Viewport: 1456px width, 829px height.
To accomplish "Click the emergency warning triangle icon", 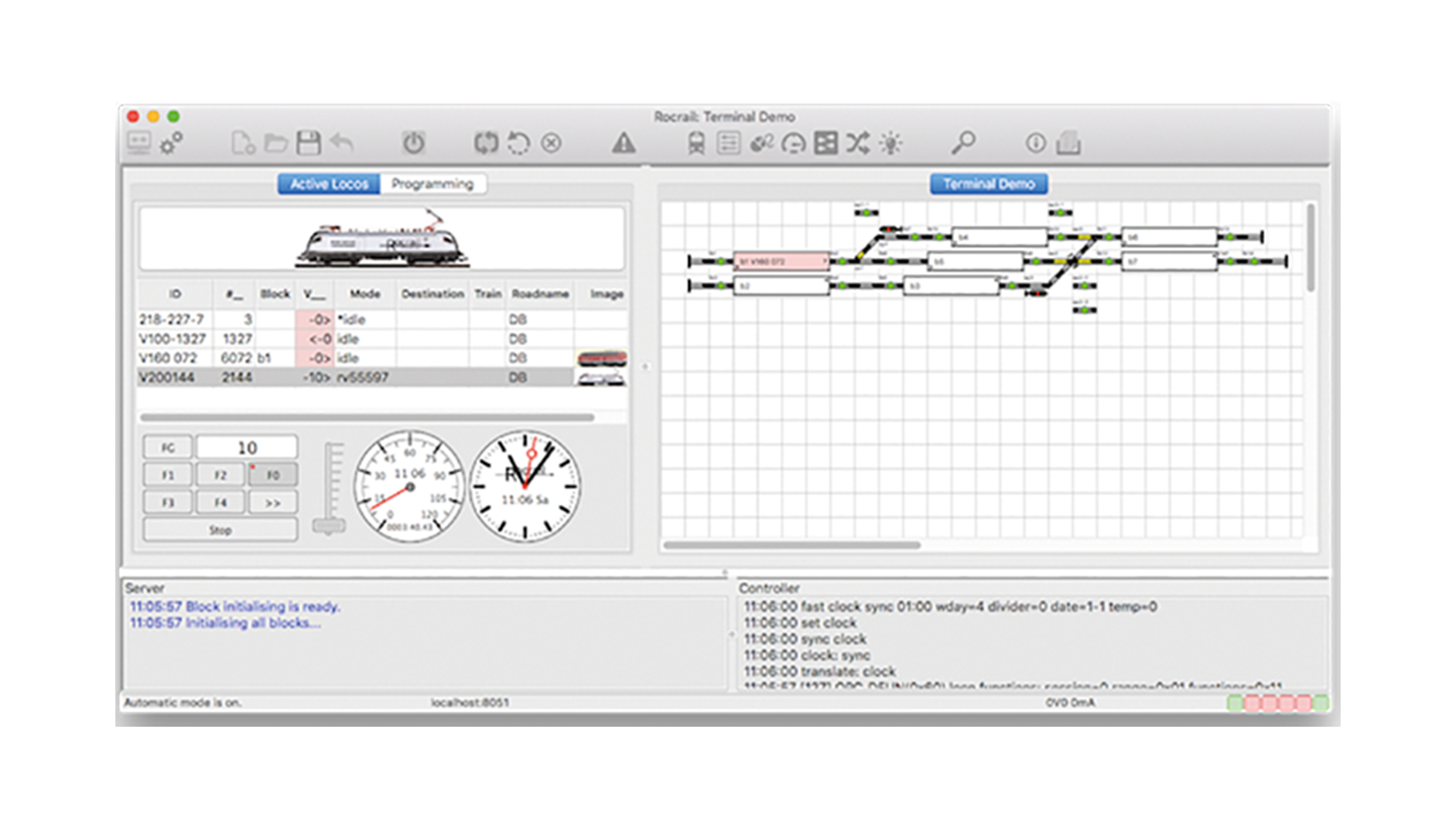I will tap(624, 143).
